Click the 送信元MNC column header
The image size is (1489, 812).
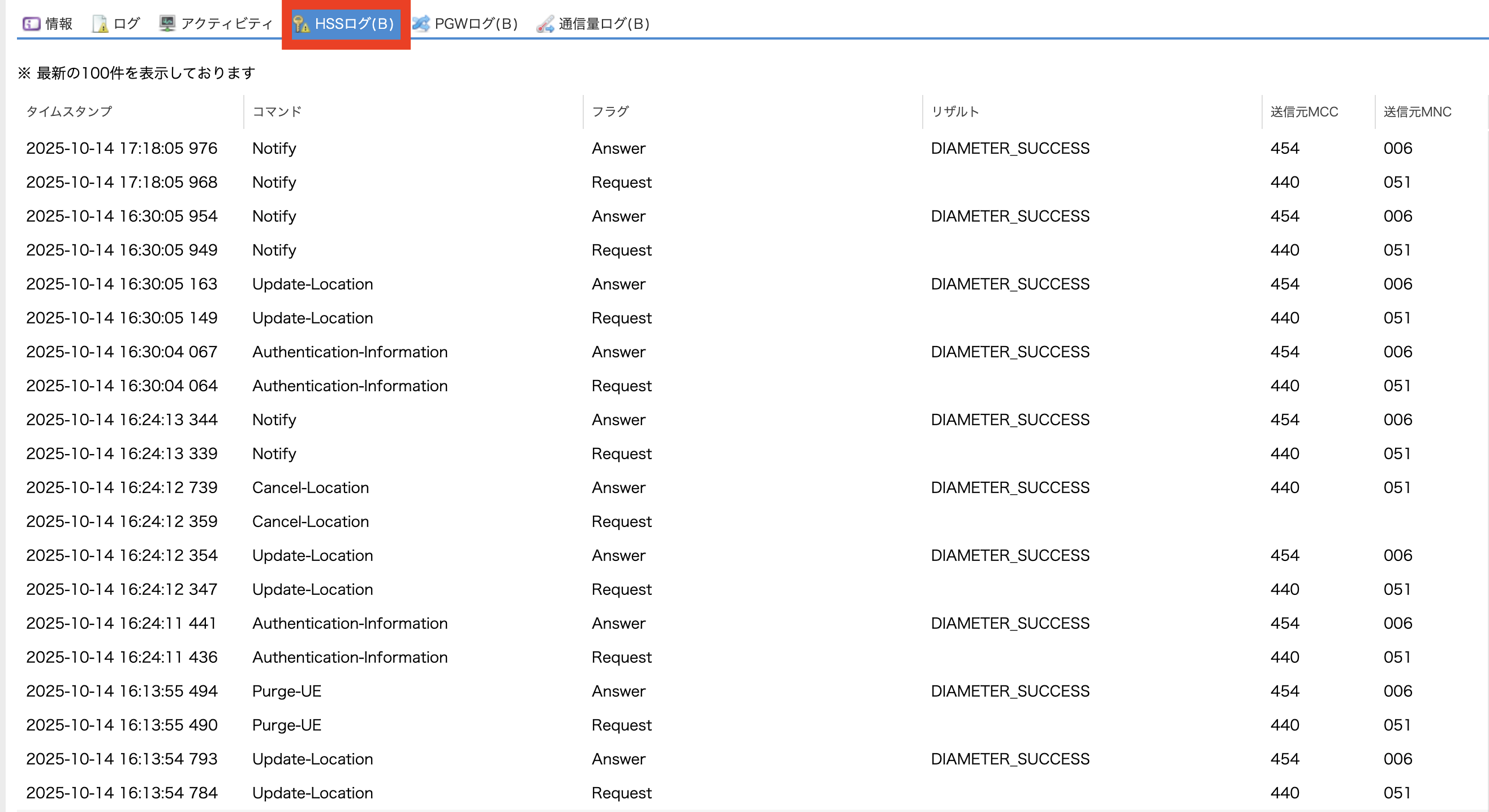coord(1417,111)
